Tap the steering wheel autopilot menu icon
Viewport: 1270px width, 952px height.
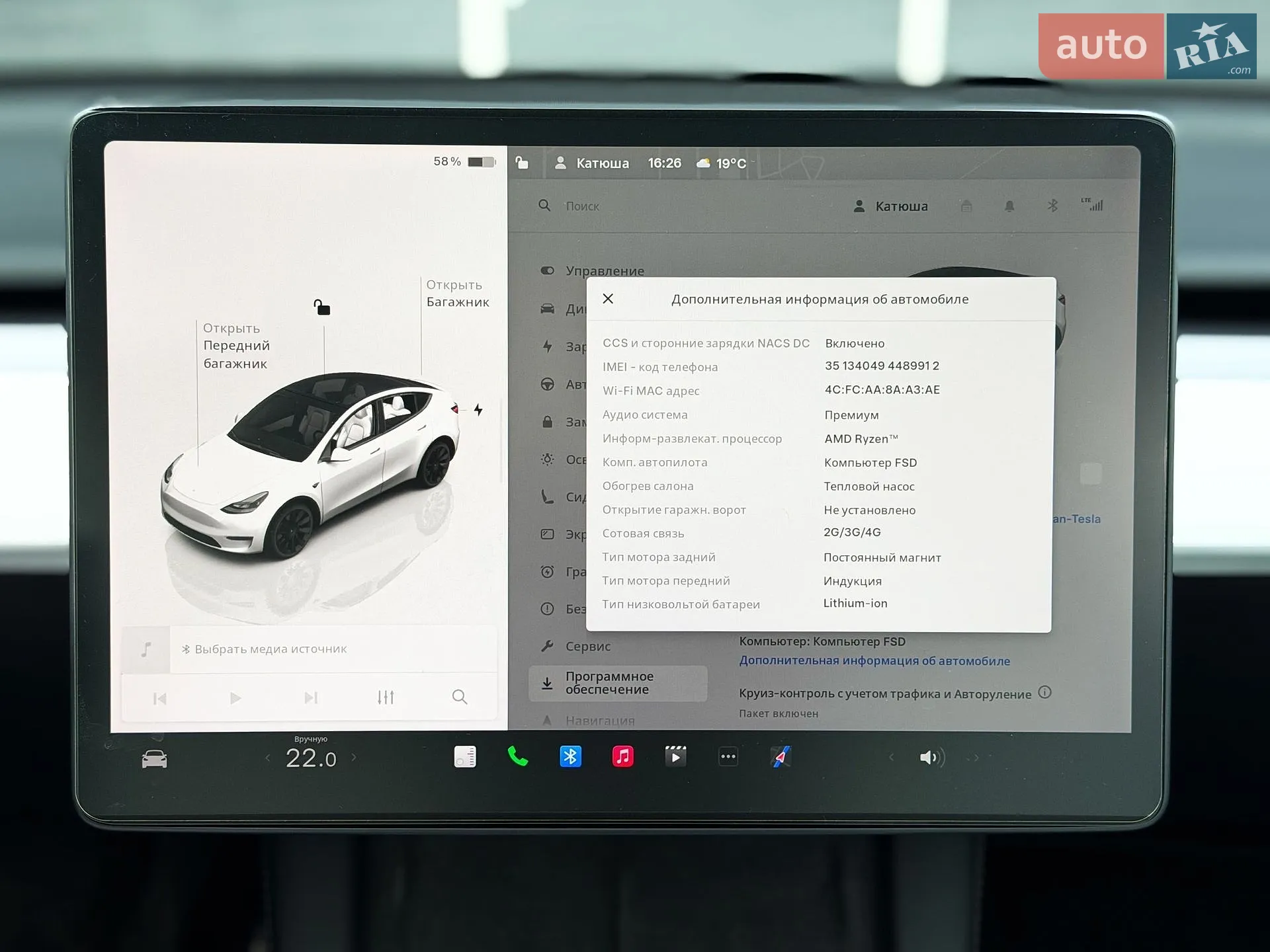coord(547,384)
